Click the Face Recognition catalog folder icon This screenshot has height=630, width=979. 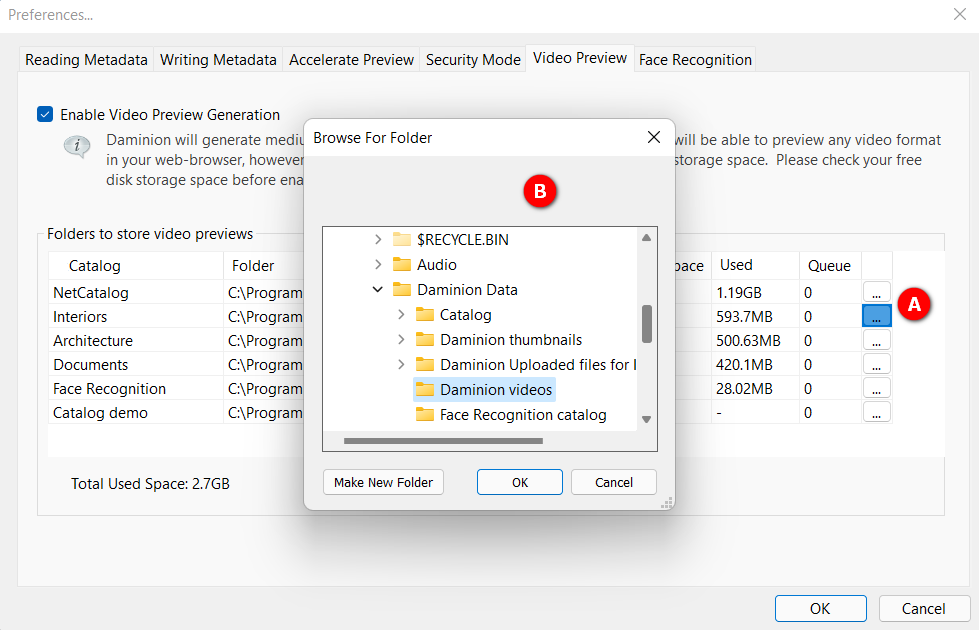425,415
